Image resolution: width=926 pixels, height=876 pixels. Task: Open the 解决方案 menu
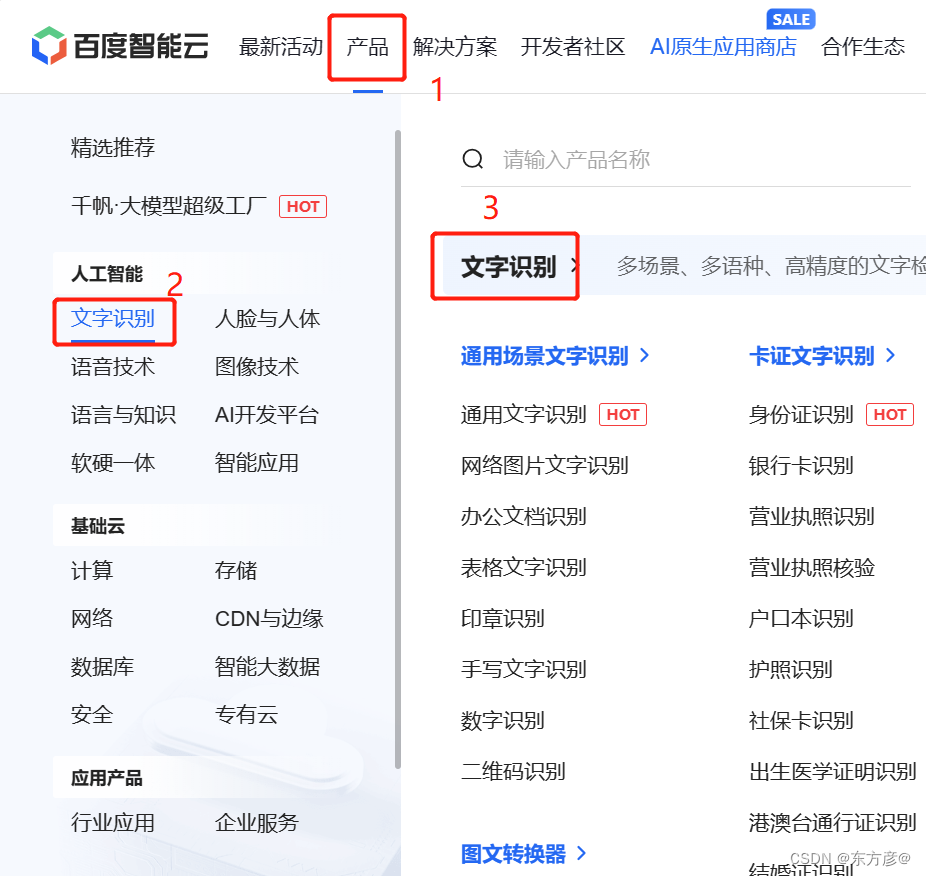tap(455, 46)
